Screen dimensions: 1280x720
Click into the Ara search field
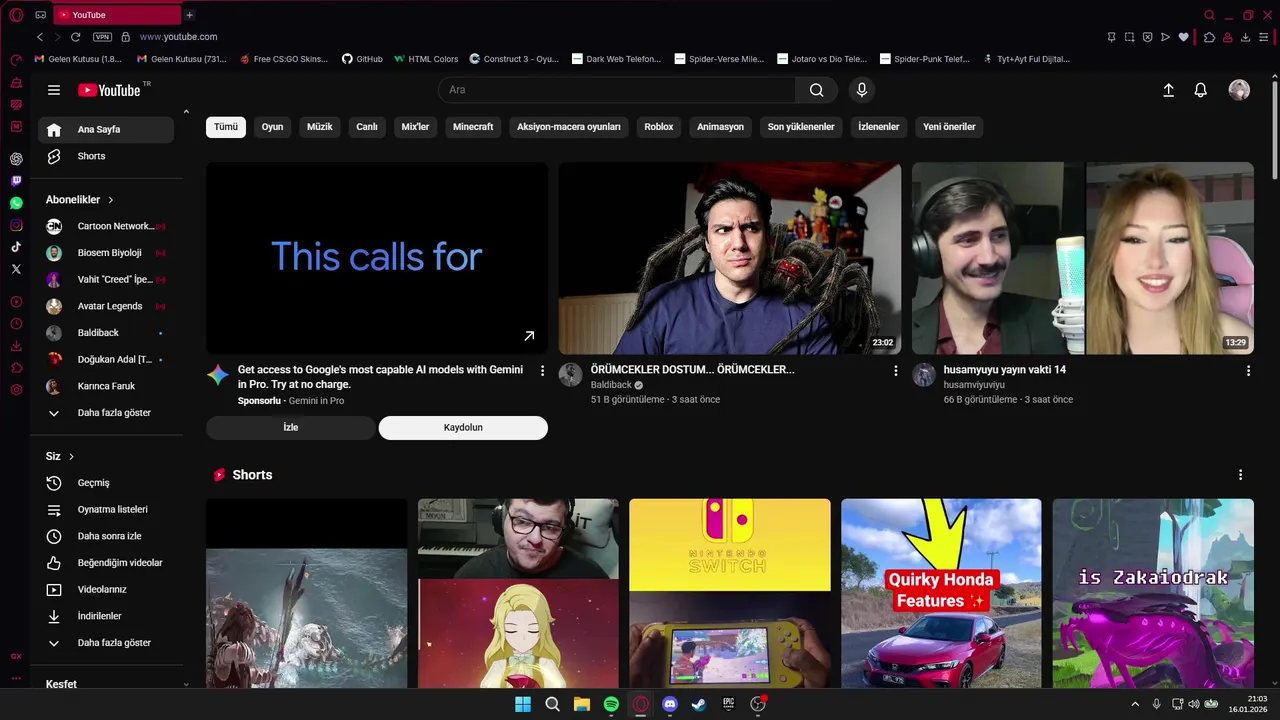pyautogui.click(x=617, y=90)
